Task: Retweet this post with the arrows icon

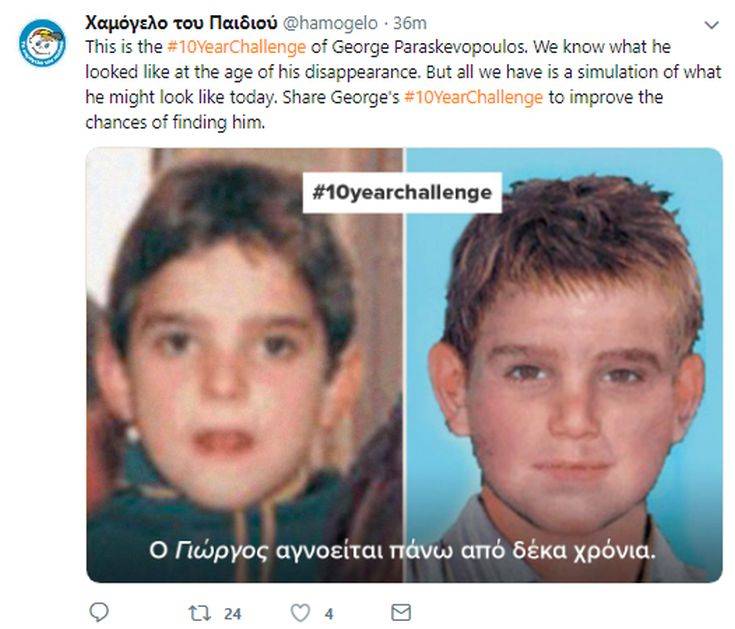Action: [x=199, y=613]
